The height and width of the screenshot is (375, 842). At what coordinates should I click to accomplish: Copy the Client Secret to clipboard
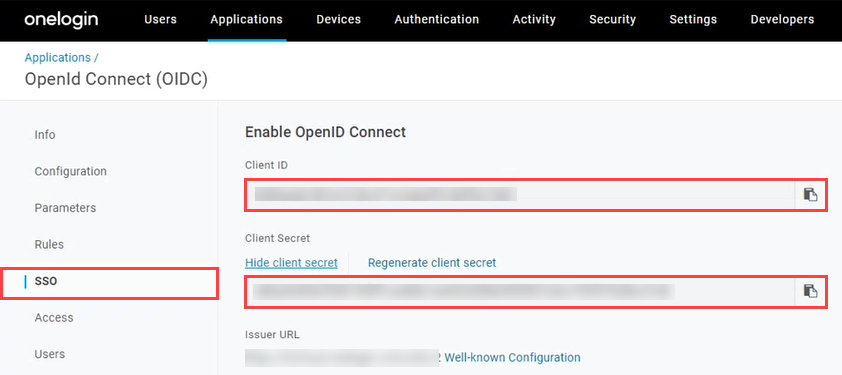[810, 292]
